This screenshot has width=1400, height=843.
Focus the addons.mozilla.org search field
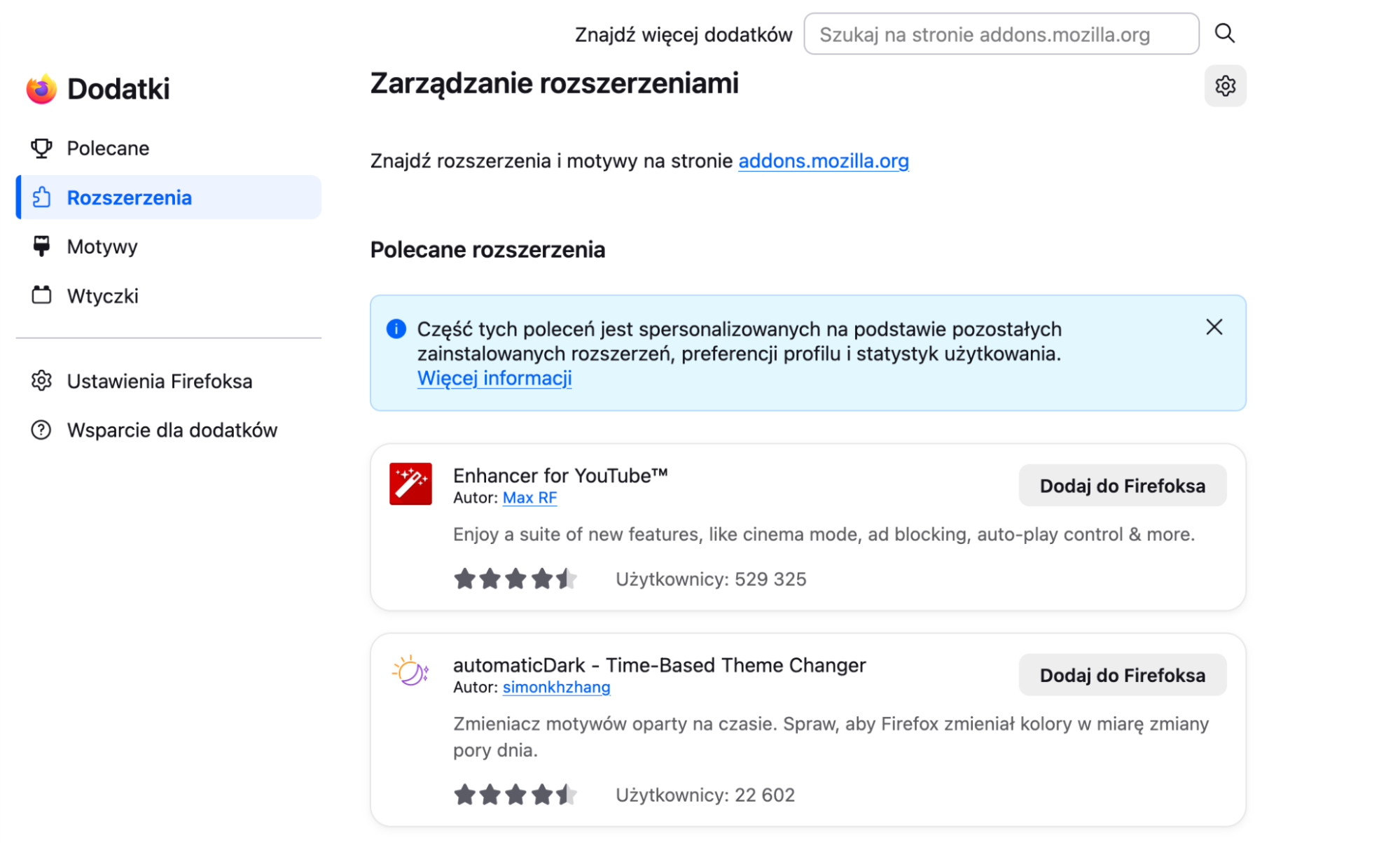coord(1001,34)
